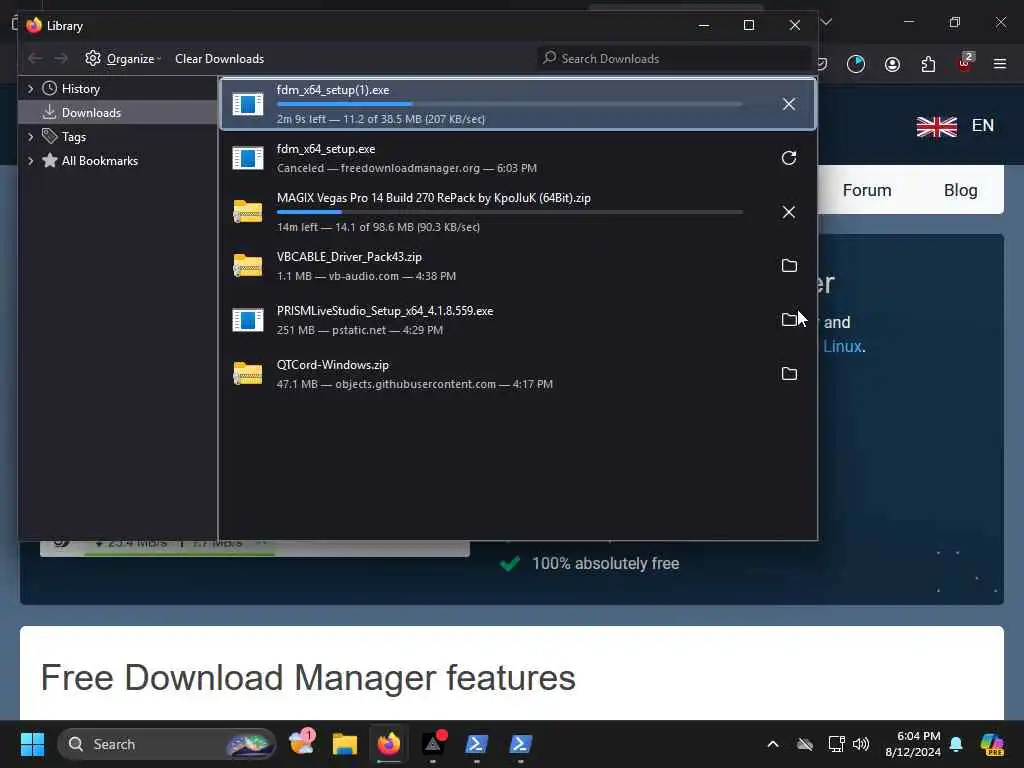
Task: Open the Blog tab on the website
Action: 961,190
